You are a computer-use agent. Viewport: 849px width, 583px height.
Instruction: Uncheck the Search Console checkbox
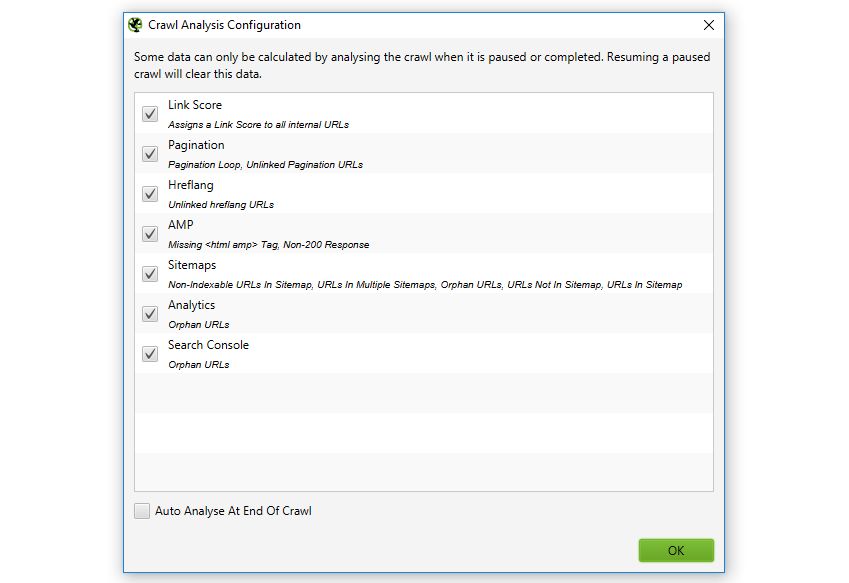pos(150,354)
